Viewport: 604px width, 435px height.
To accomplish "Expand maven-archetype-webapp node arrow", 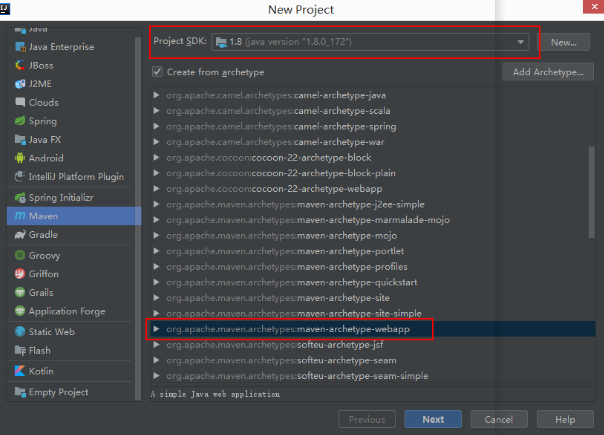I will (156, 329).
